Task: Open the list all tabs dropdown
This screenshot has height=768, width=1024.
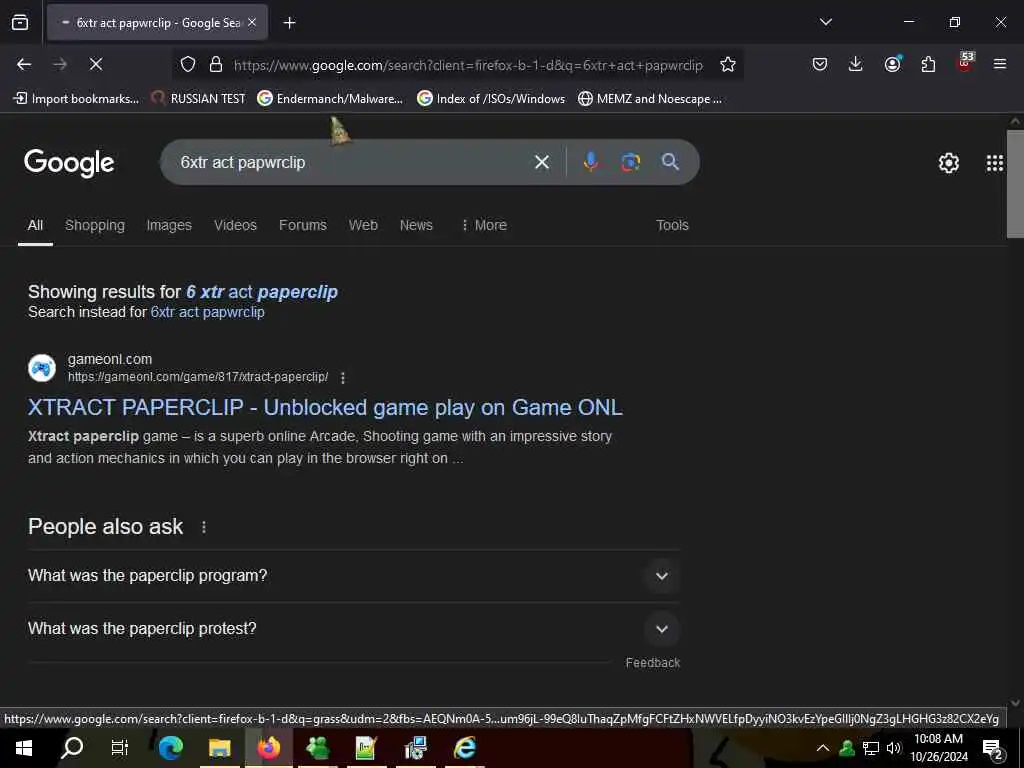Action: 825,22
